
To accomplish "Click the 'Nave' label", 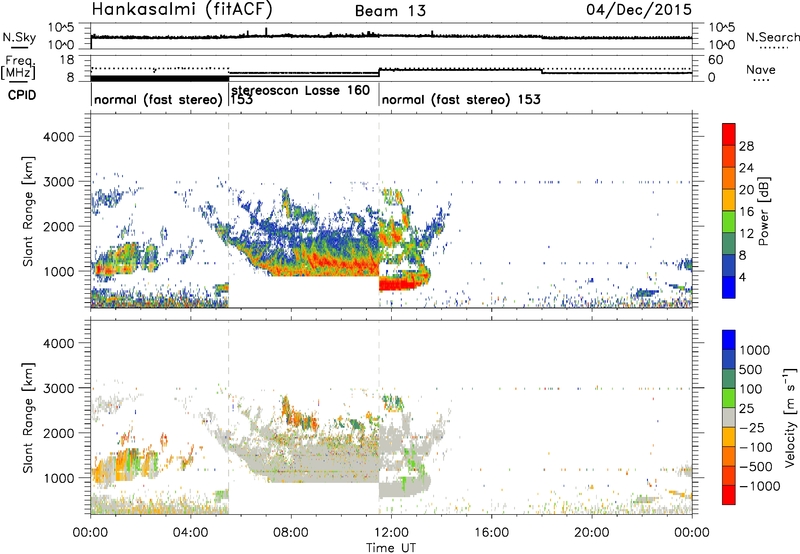I will point(761,70).
